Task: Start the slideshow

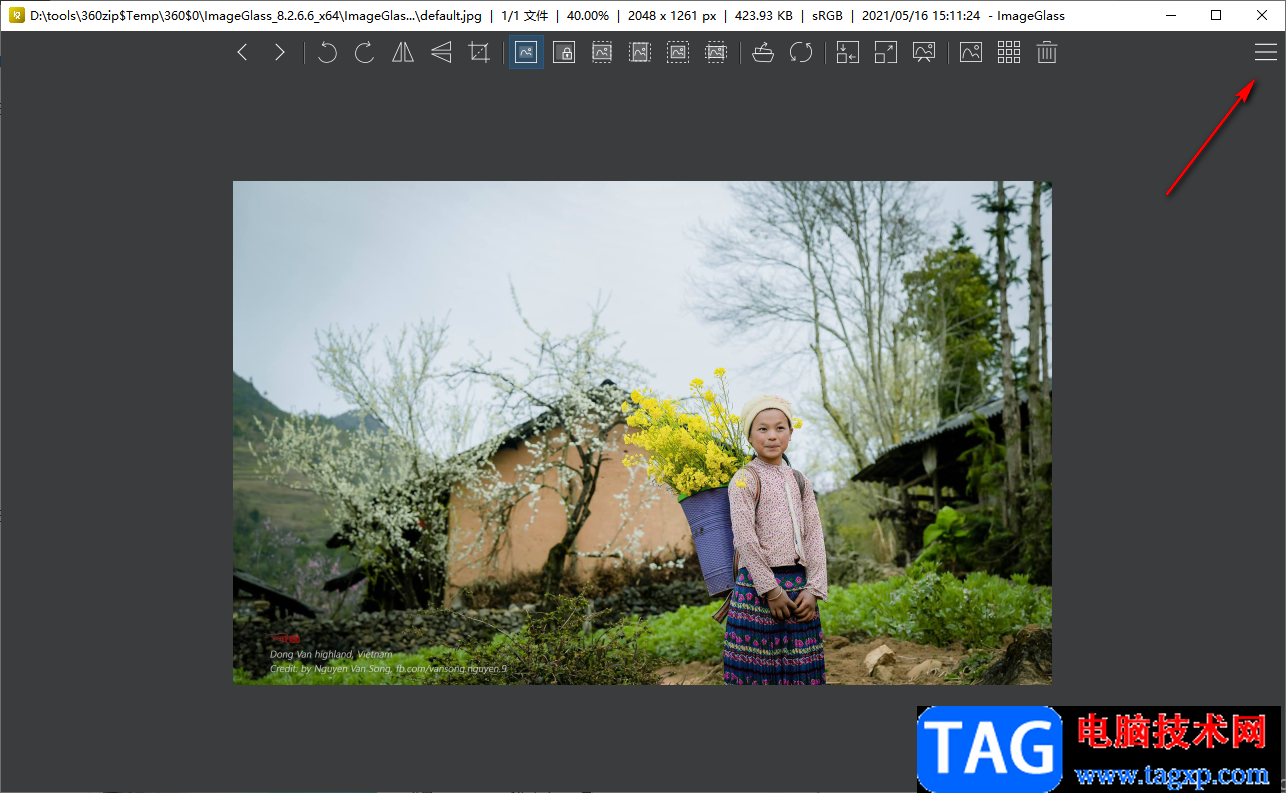Action: point(924,53)
